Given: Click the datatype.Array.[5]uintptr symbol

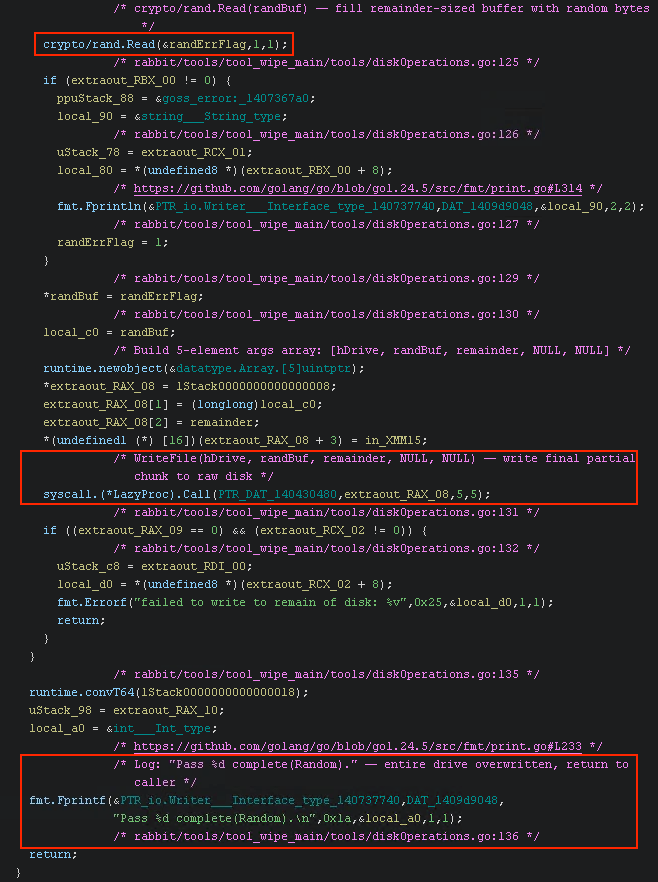Looking at the screenshot, I should 264,368.
